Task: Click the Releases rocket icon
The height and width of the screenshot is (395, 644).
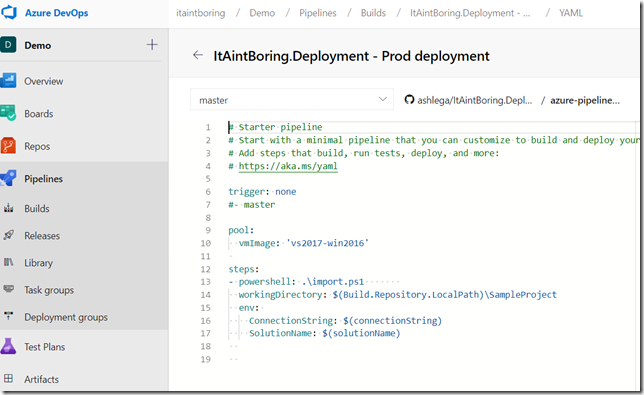Action: click(x=9, y=235)
